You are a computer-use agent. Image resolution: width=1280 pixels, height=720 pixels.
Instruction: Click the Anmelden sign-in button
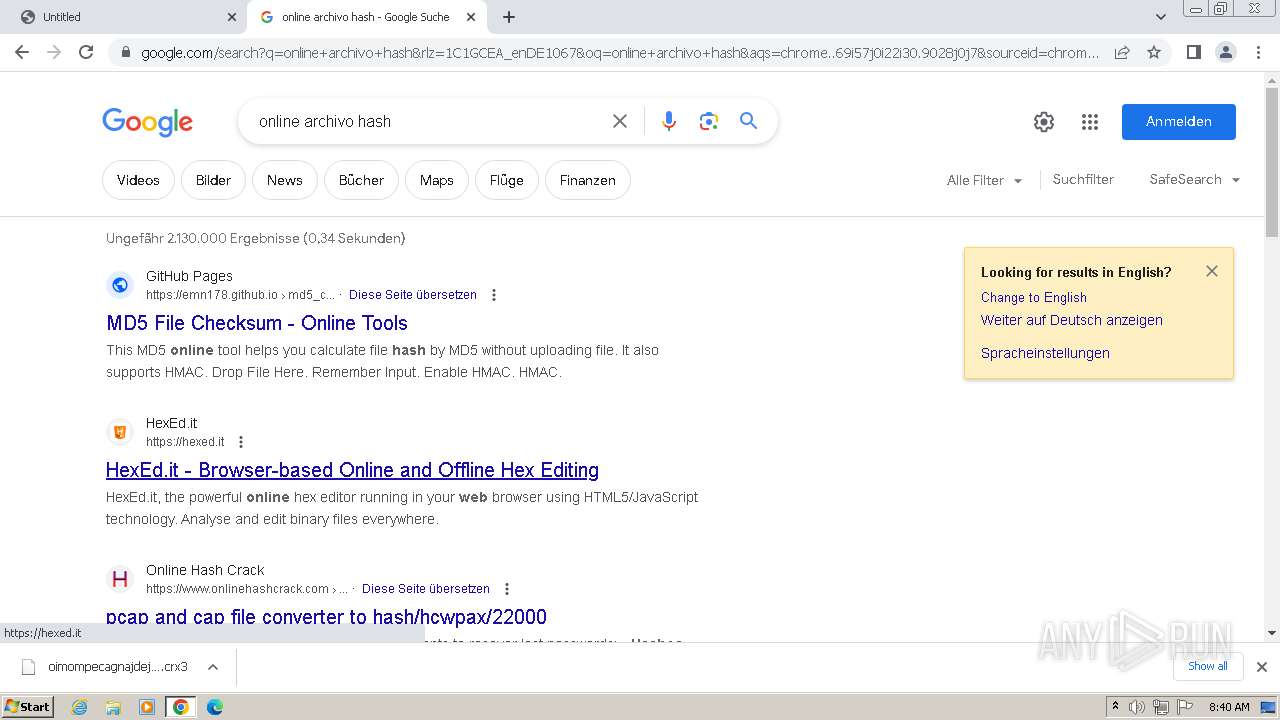point(1178,122)
